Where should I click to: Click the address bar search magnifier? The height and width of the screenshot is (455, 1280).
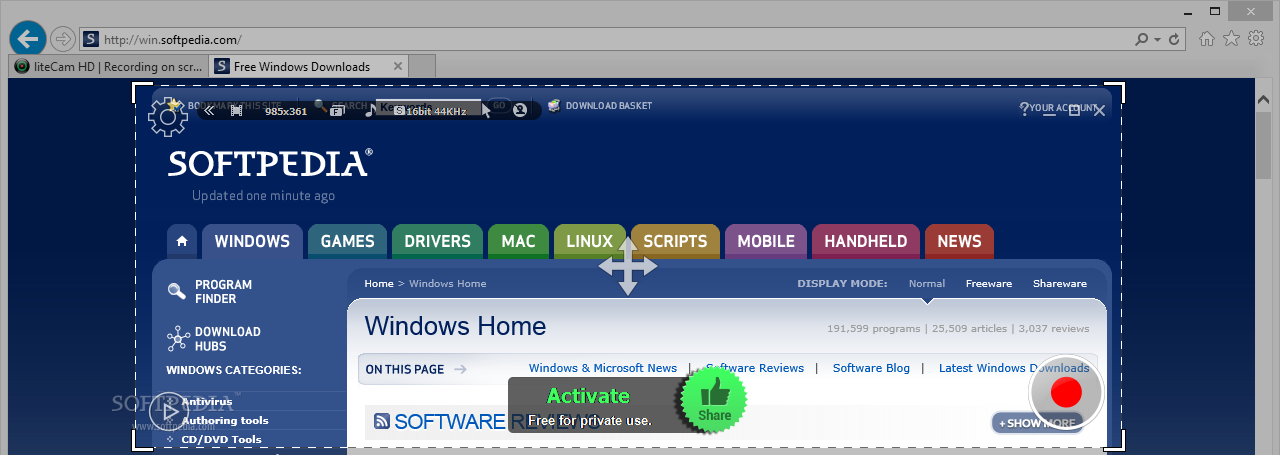pyautogui.click(x=1142, y=40)
